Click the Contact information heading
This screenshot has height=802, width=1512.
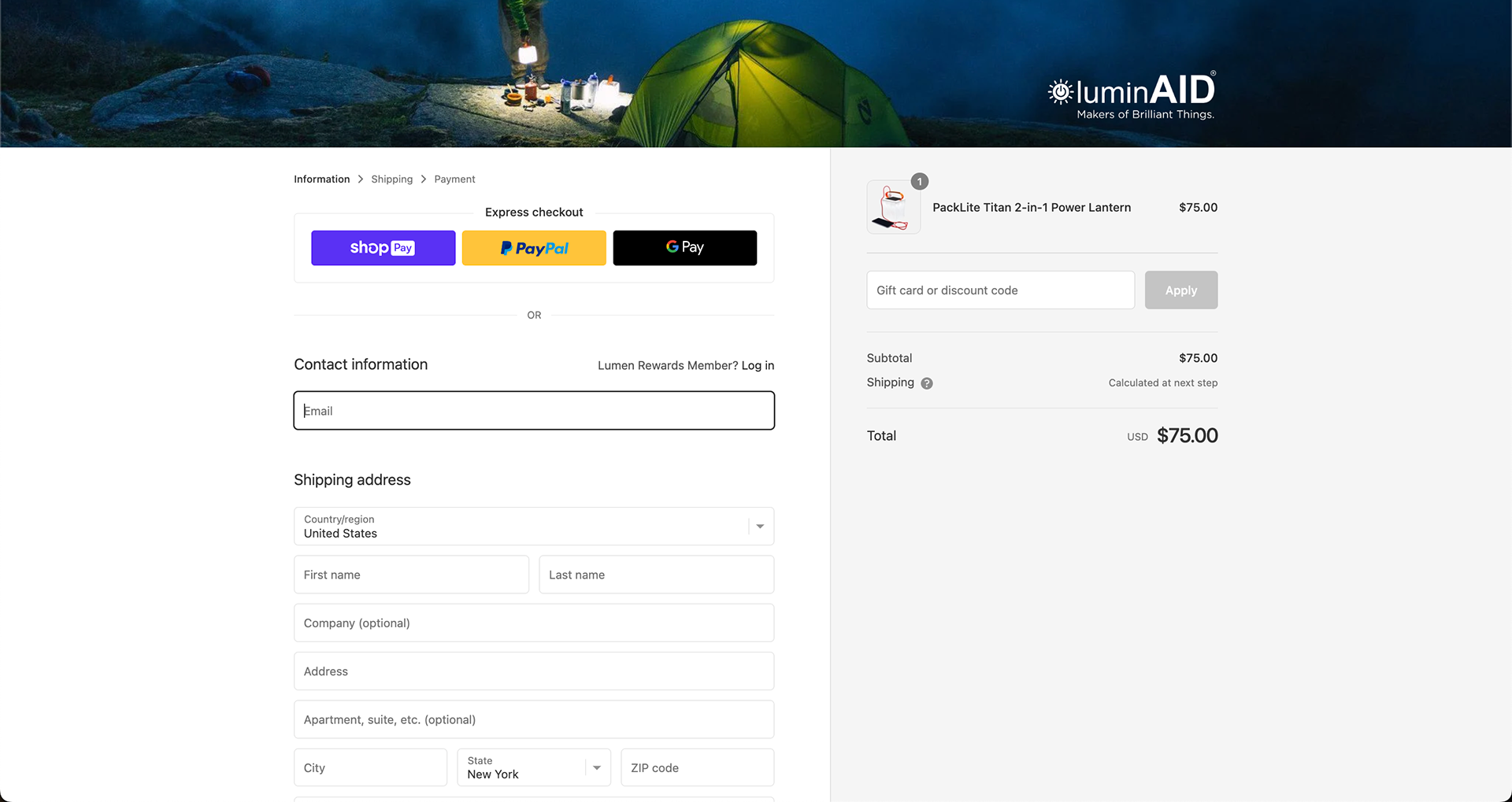361,364
